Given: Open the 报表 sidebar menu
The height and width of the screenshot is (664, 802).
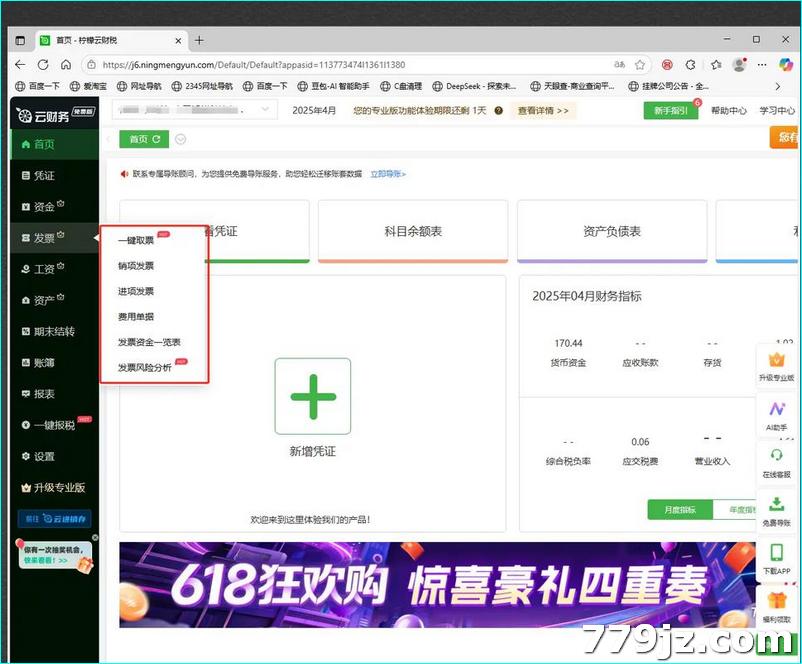Looking at the screenshot, I should point(54,394).
